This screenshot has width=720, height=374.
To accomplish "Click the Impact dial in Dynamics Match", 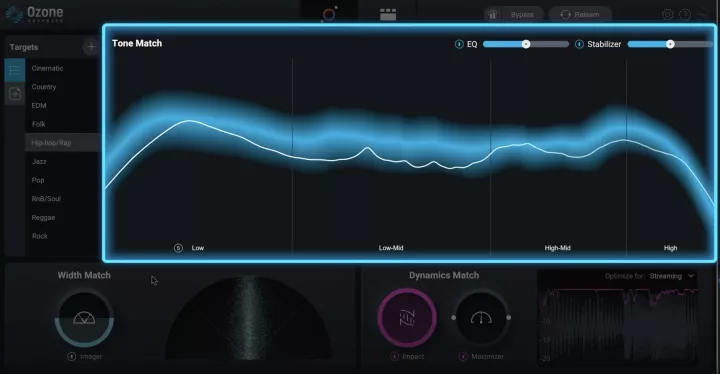I will (x=407, y=317).
